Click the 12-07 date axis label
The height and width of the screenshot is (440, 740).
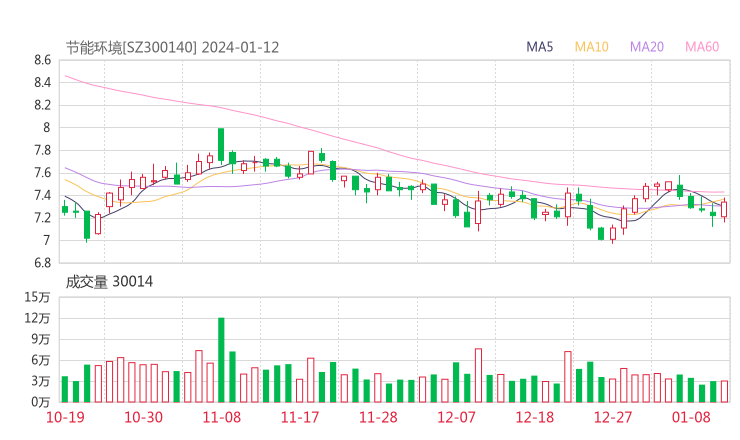[x=456, y=417]
